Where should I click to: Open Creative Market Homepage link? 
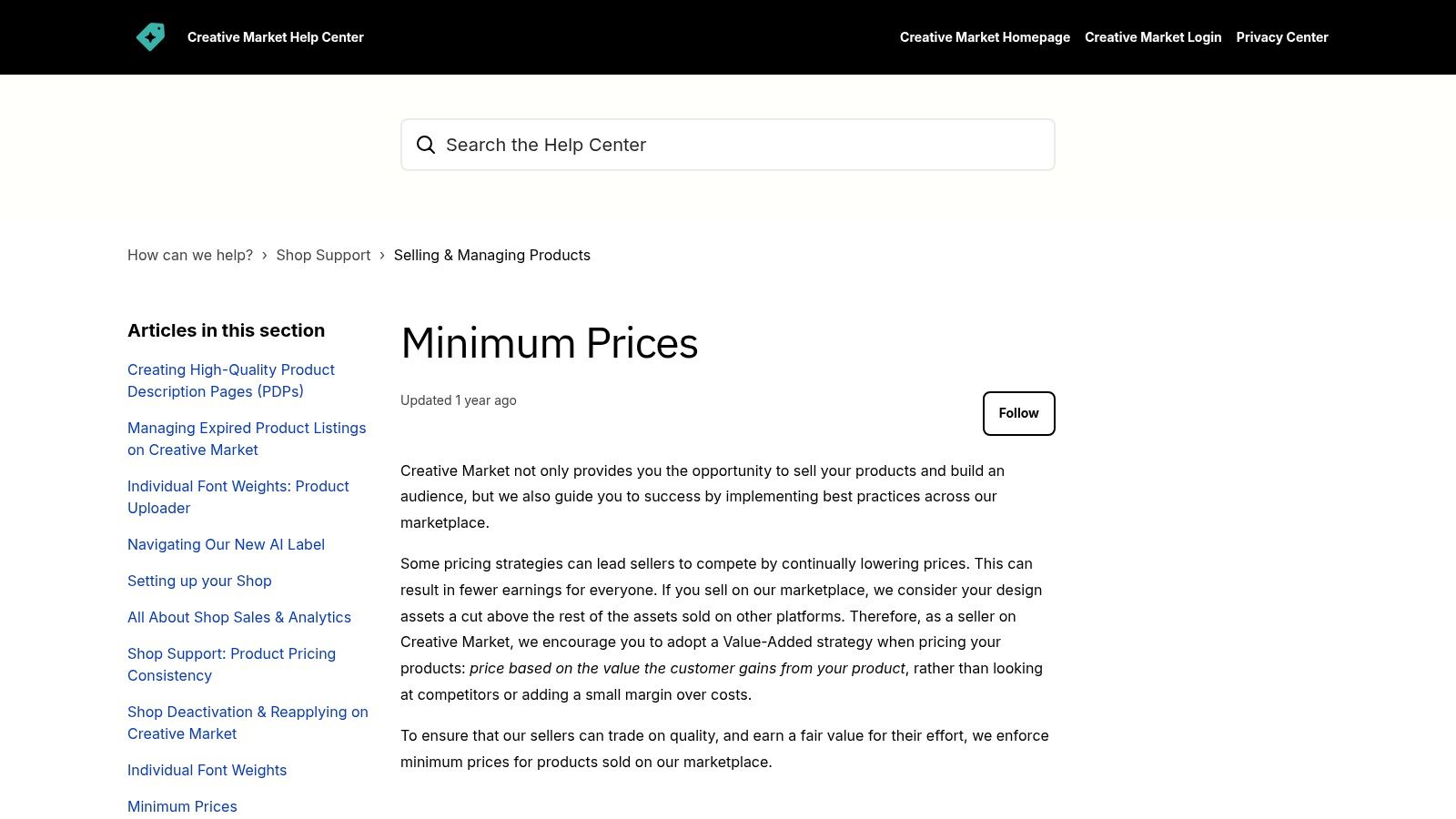click(985, 37)
